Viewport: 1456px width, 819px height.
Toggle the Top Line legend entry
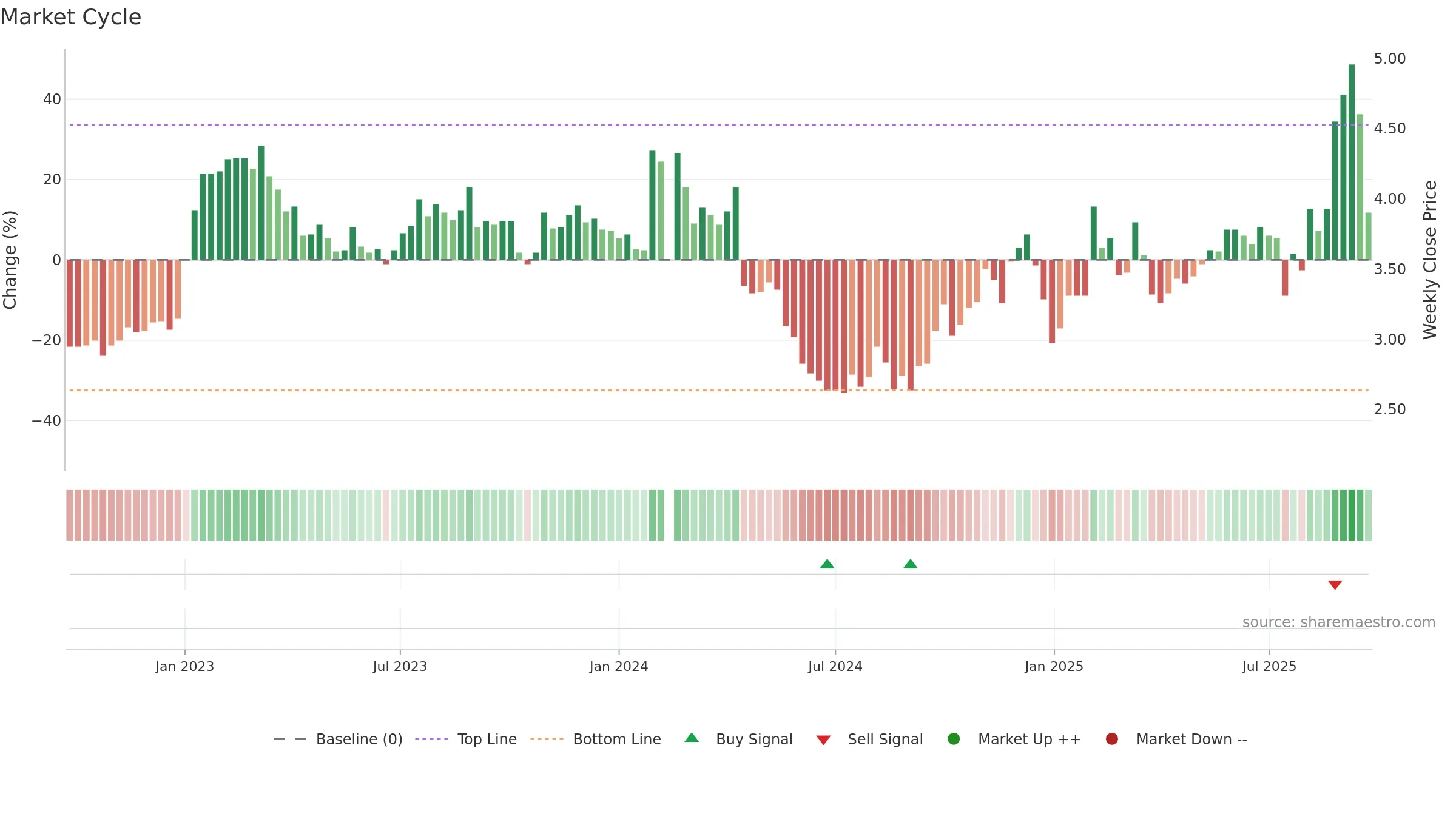[466, 739]
